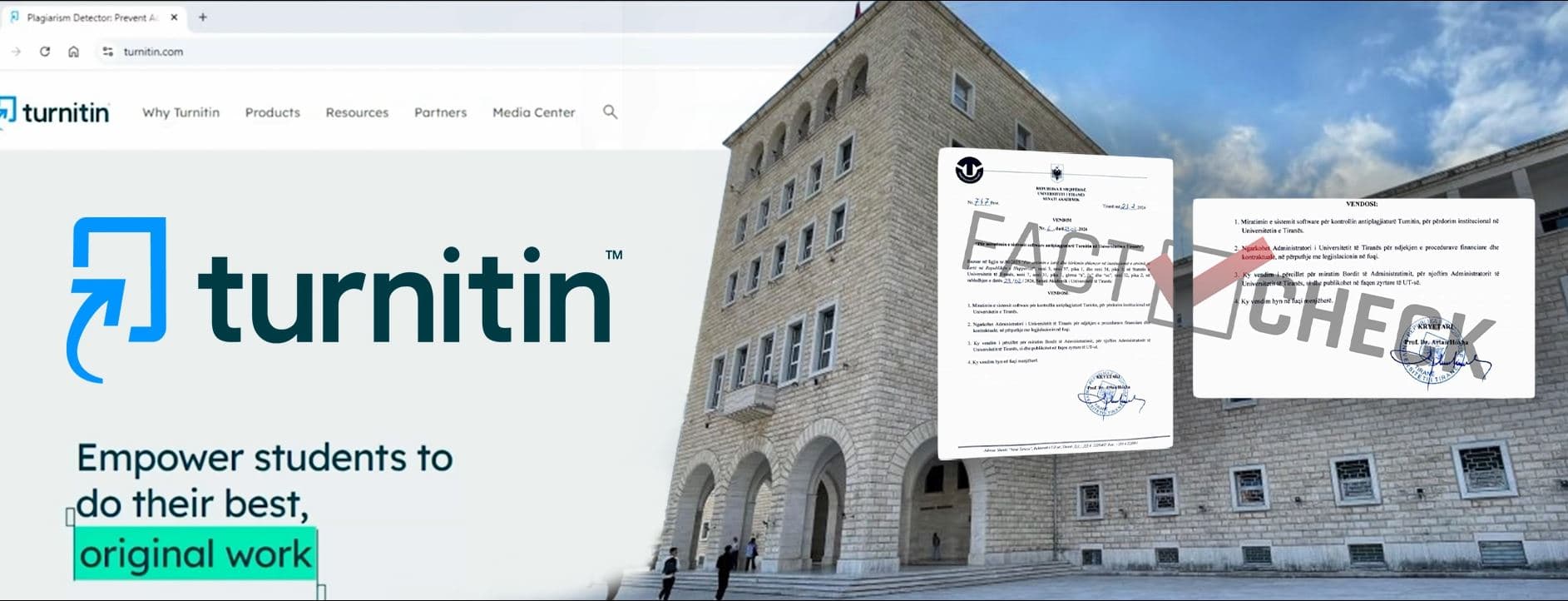
Task: Close the Plagiarism Detector browser tab
Action: (174, 17)
